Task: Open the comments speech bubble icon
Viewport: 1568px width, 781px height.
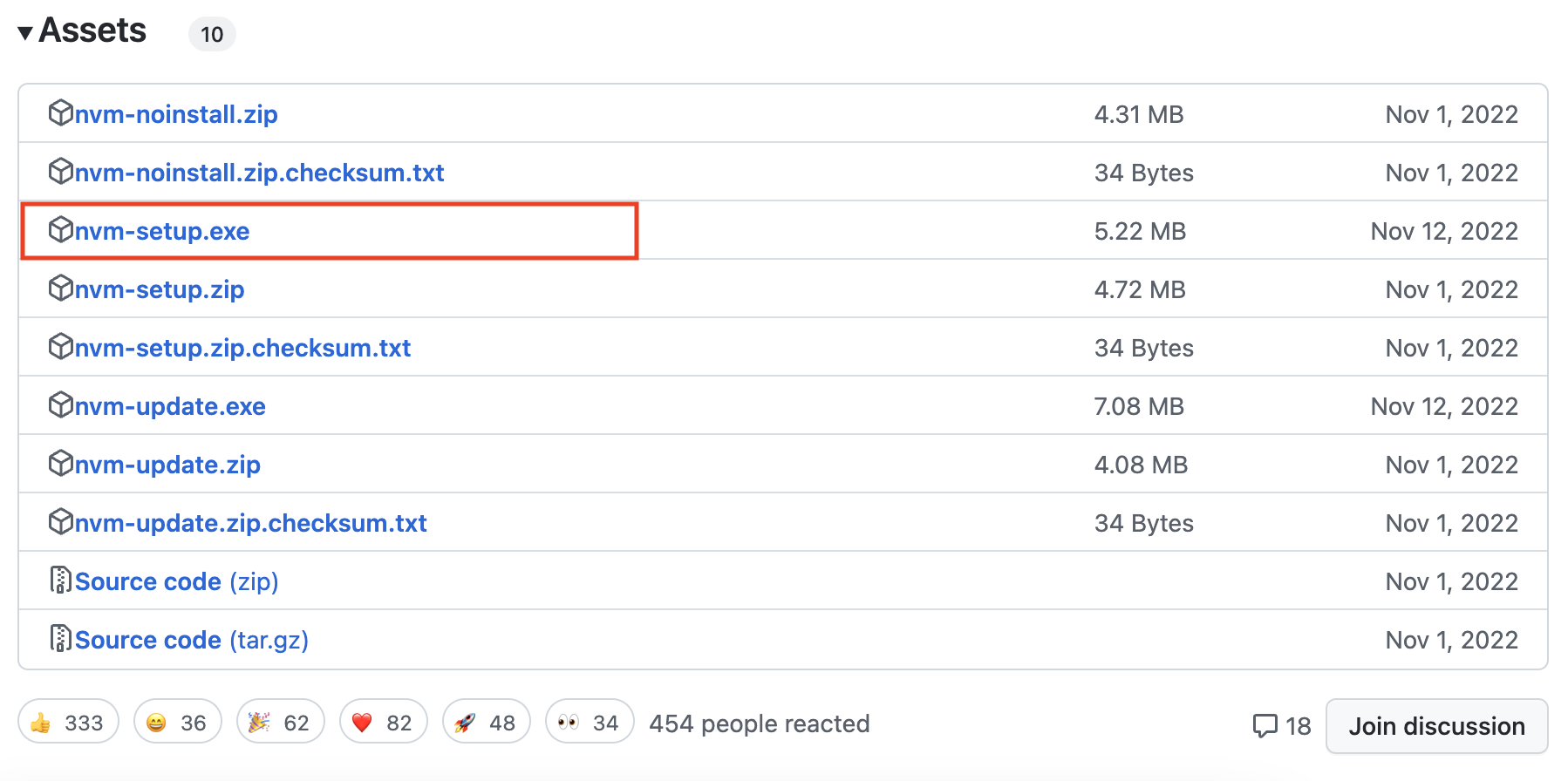Action: (1265, 725)
